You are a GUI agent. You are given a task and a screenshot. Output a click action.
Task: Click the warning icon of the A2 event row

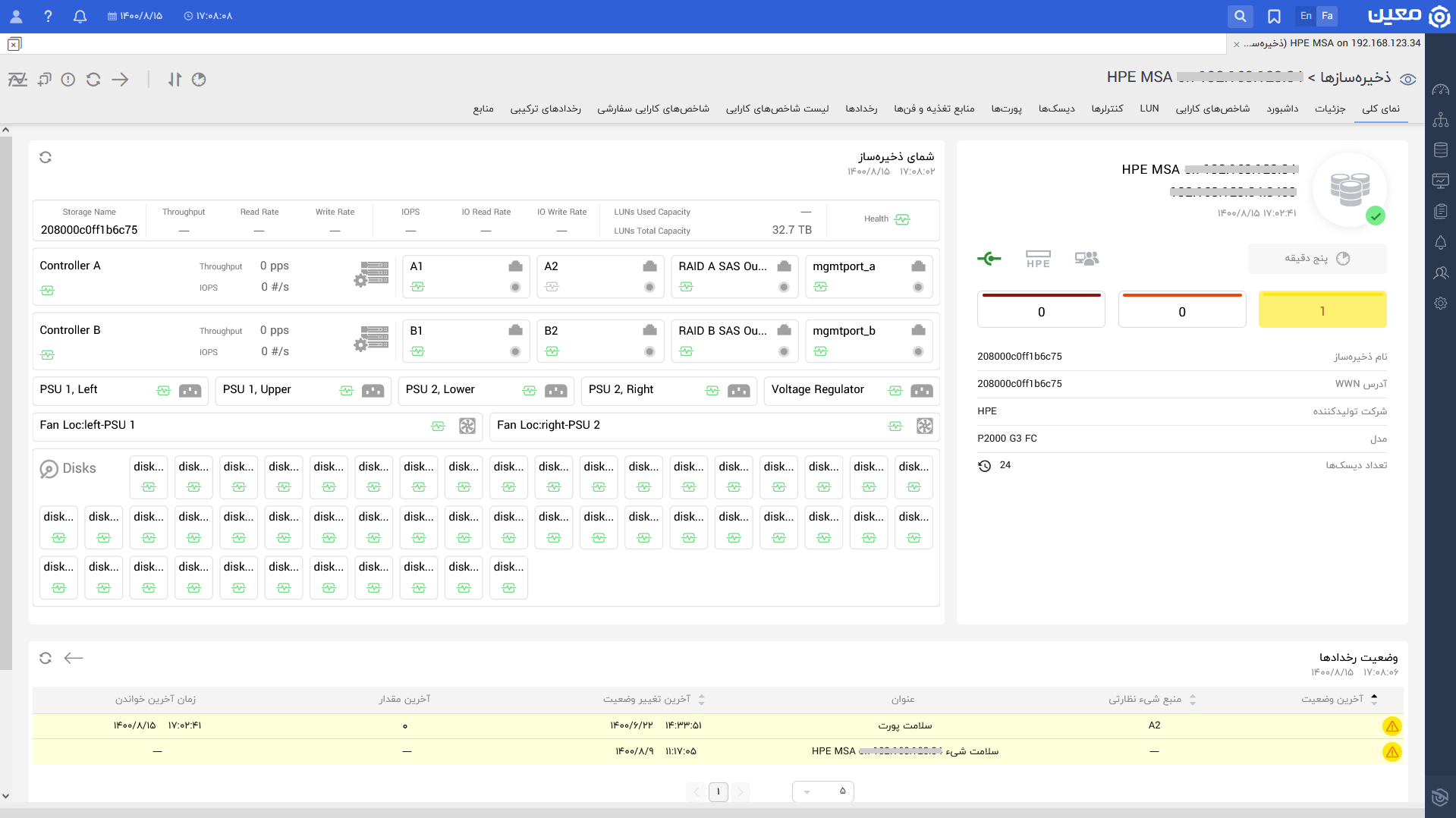pyautogui.click(x=1392, y=726)
